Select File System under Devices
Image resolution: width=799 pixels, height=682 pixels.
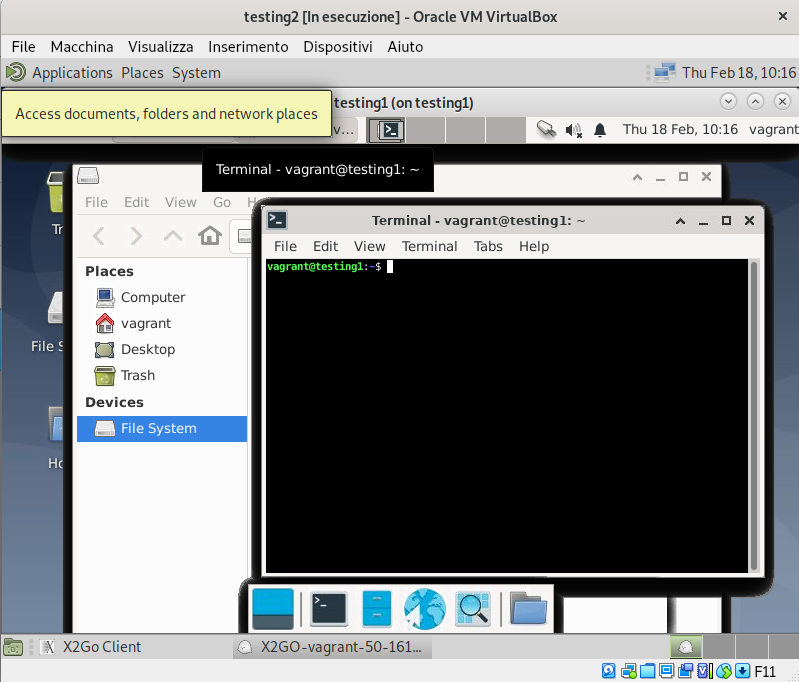162,429
